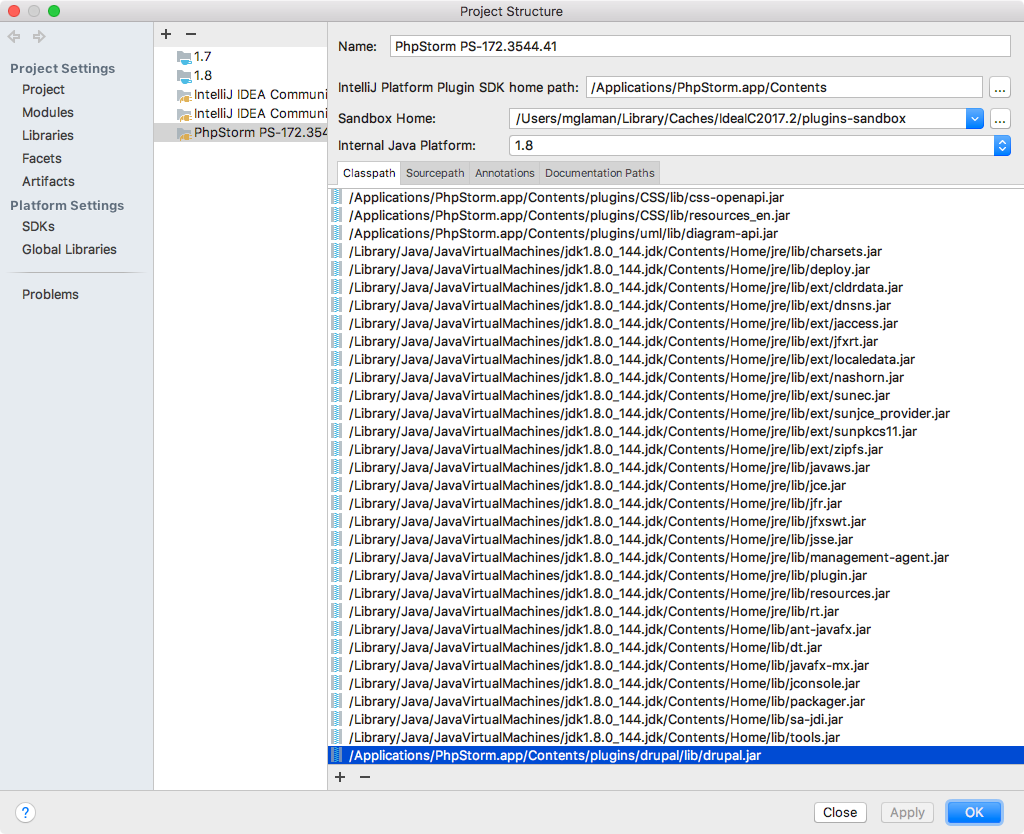Image resolution: width=1024 pixels, height=834 pixels.
Task: Open the Problems section
Action: 50,294
